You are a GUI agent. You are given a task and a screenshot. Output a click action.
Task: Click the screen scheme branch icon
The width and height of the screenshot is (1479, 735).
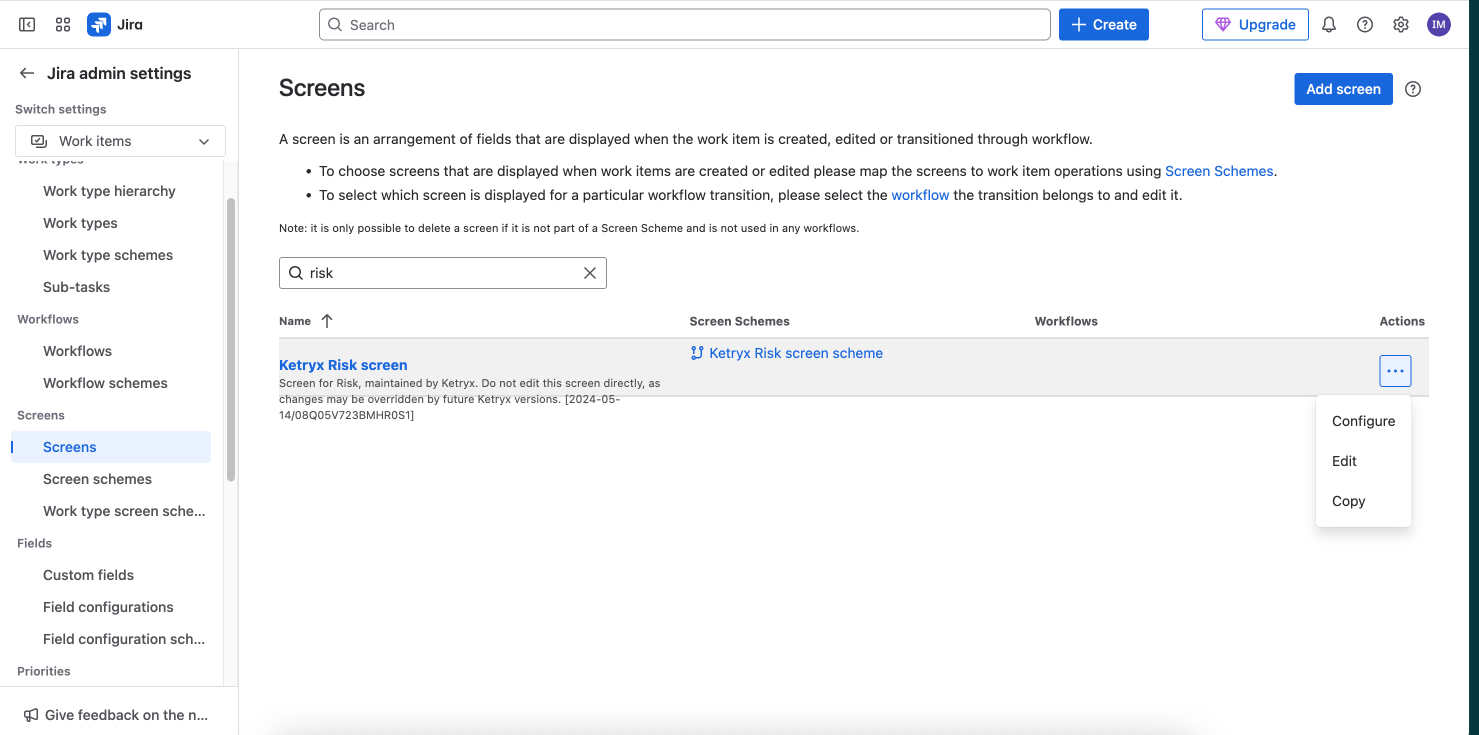pyautogui.click(x=697, y=353)
